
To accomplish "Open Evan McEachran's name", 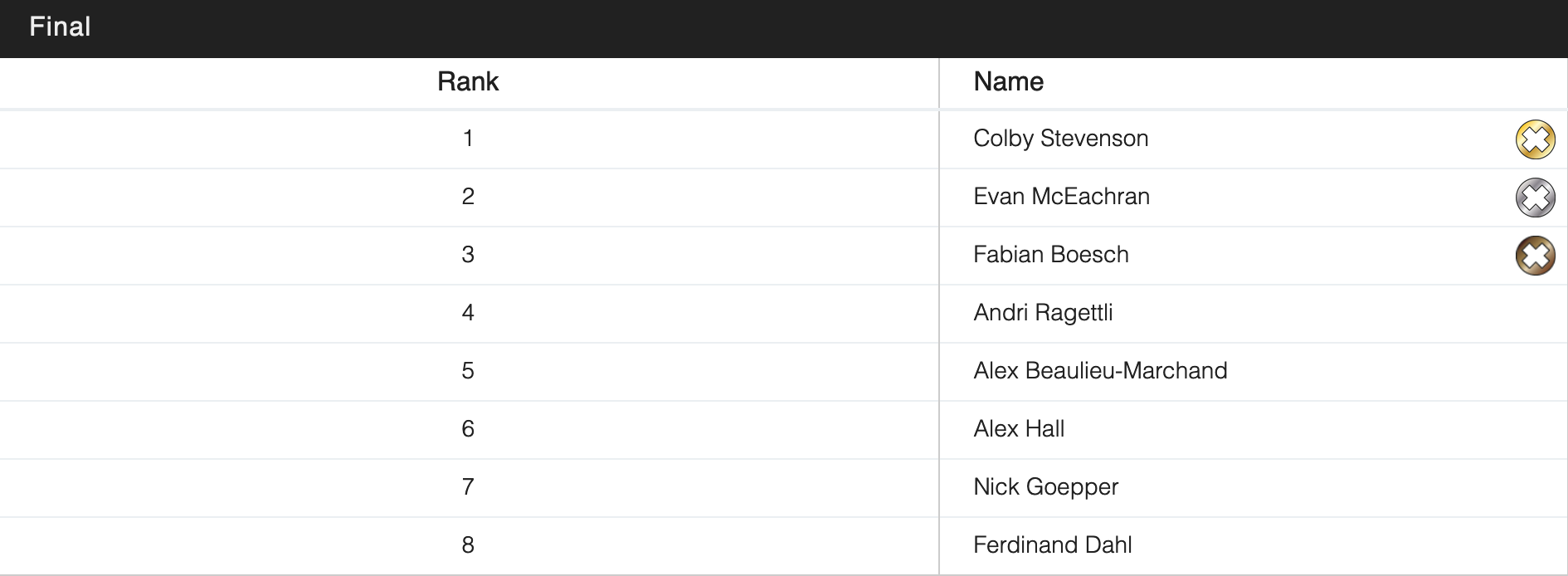I will click(x=1061, y=197).
